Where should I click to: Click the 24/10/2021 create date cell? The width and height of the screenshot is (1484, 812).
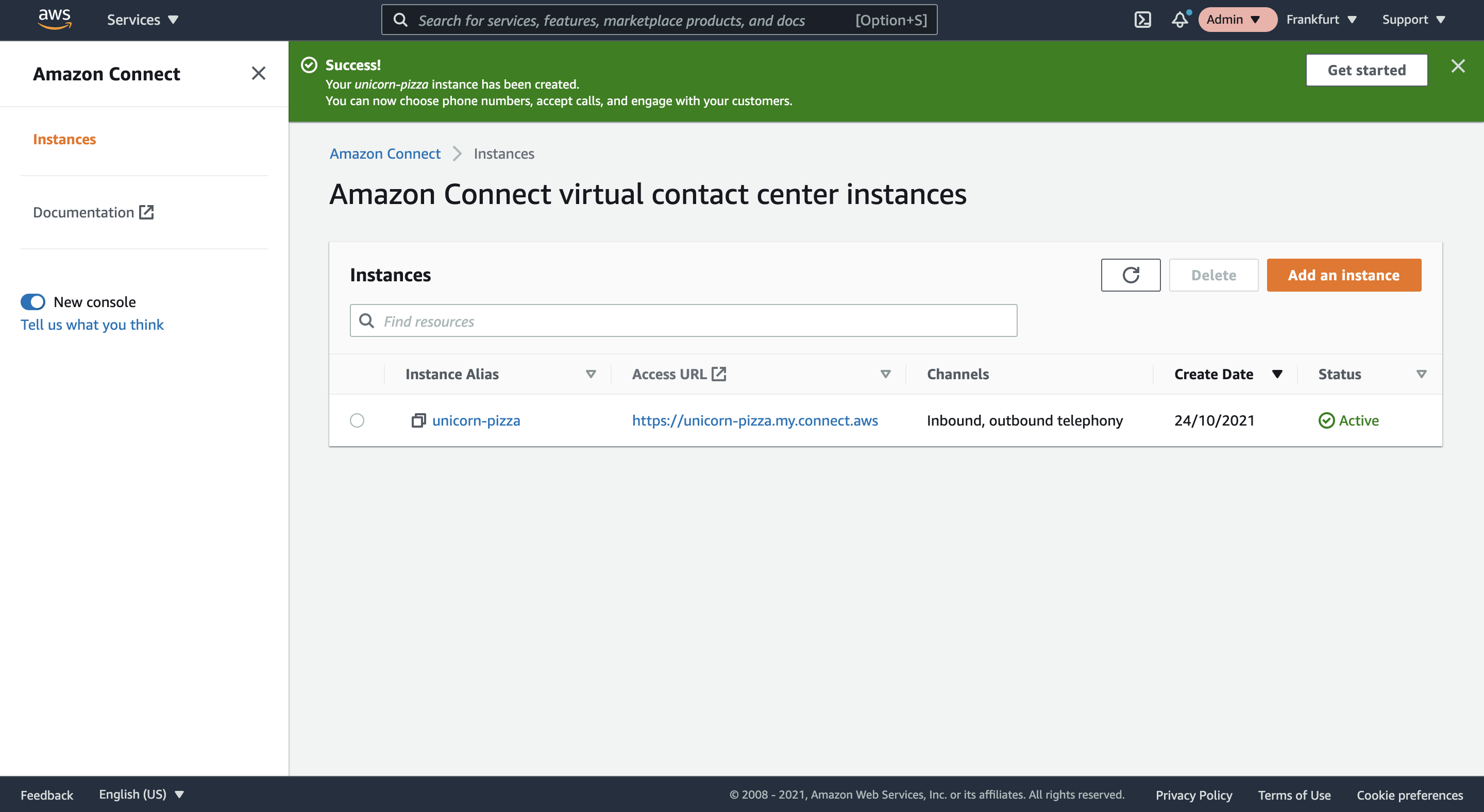tap(1215, 420)
